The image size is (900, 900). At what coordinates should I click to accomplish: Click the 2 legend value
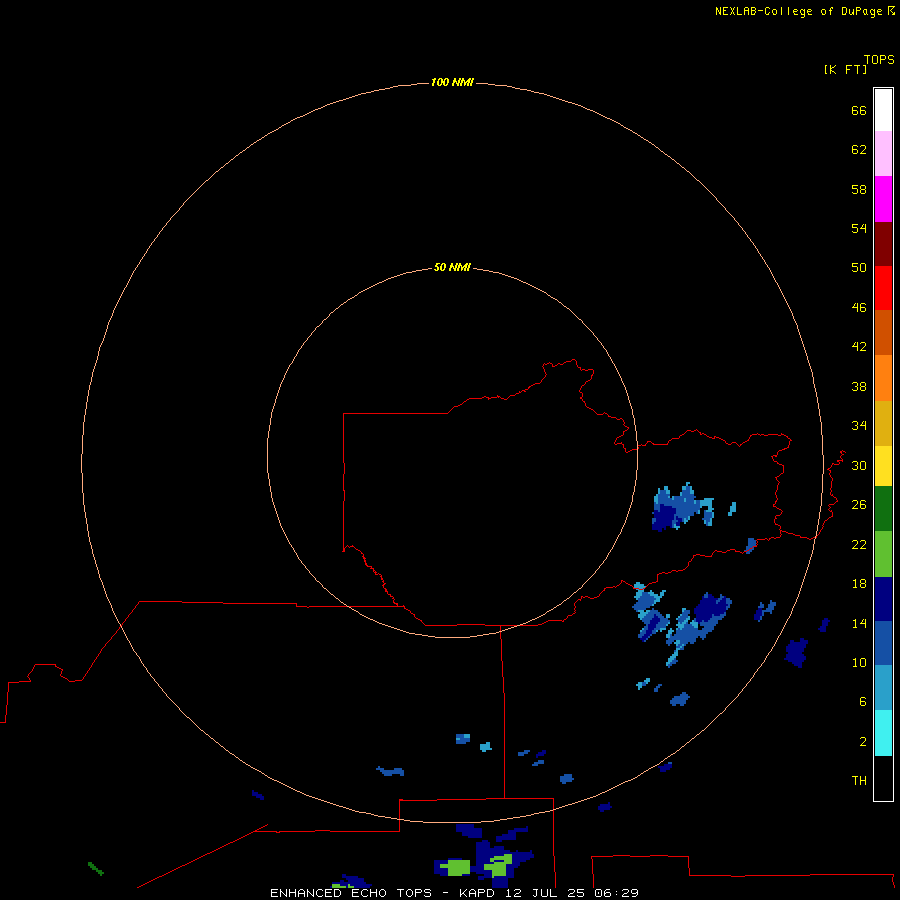[862, 742]
